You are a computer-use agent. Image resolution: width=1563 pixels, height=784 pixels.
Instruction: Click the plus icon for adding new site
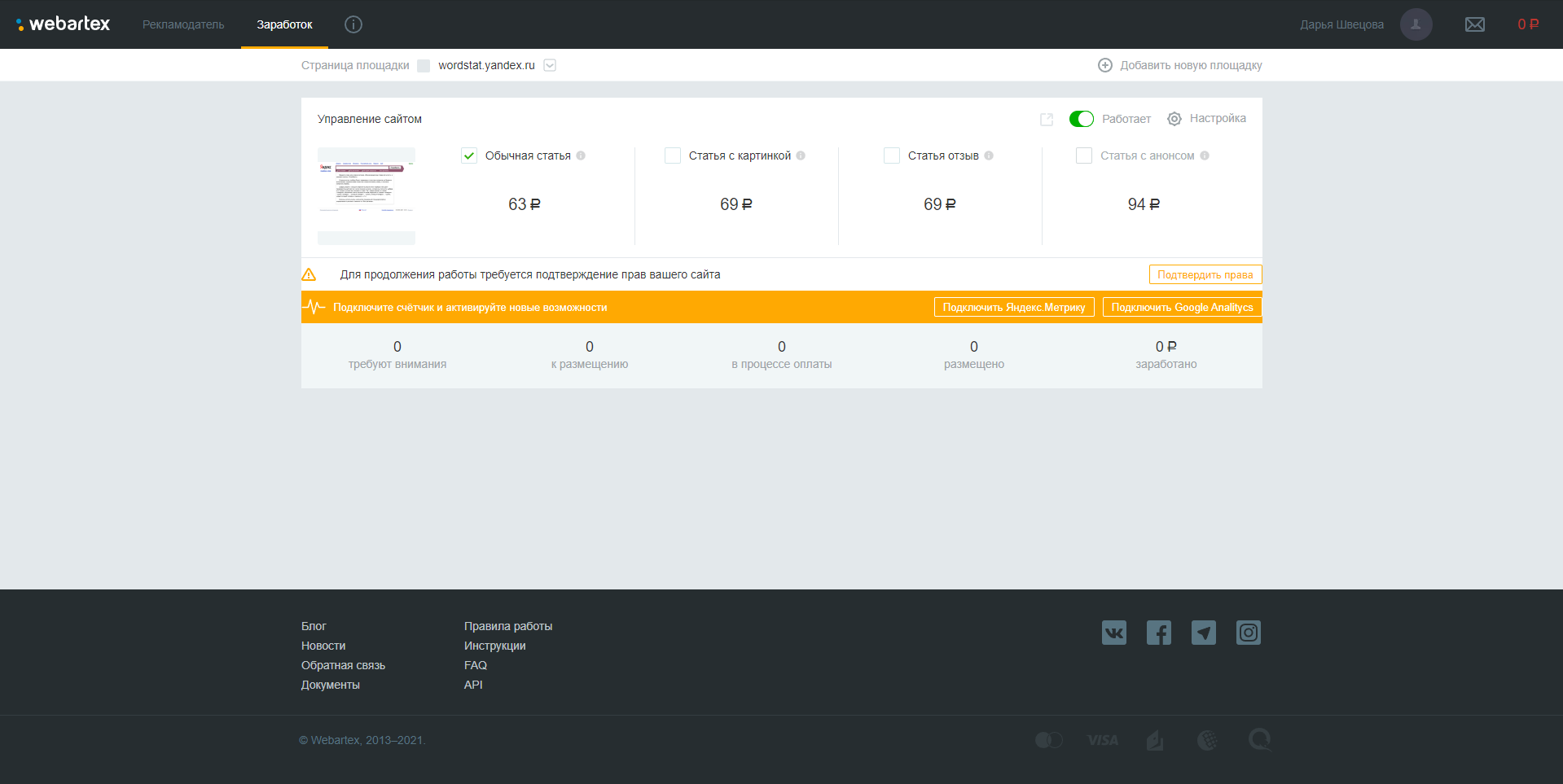(1105, 65)
